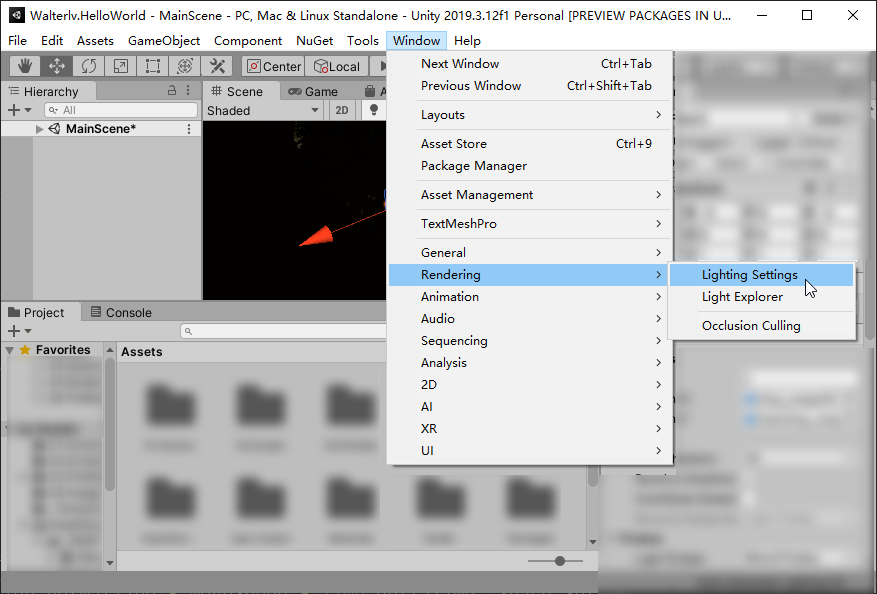Open the NuGet menu

[x=314, y=41]
